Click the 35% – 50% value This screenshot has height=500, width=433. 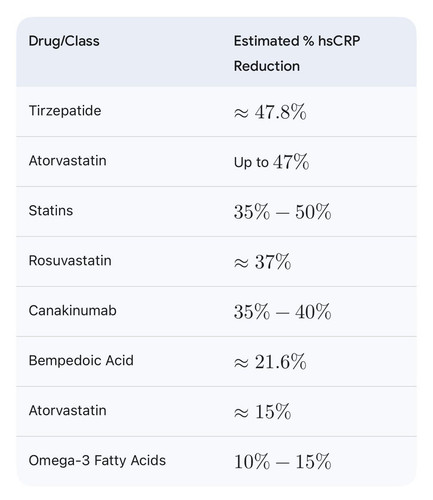(x=283, y=212)
